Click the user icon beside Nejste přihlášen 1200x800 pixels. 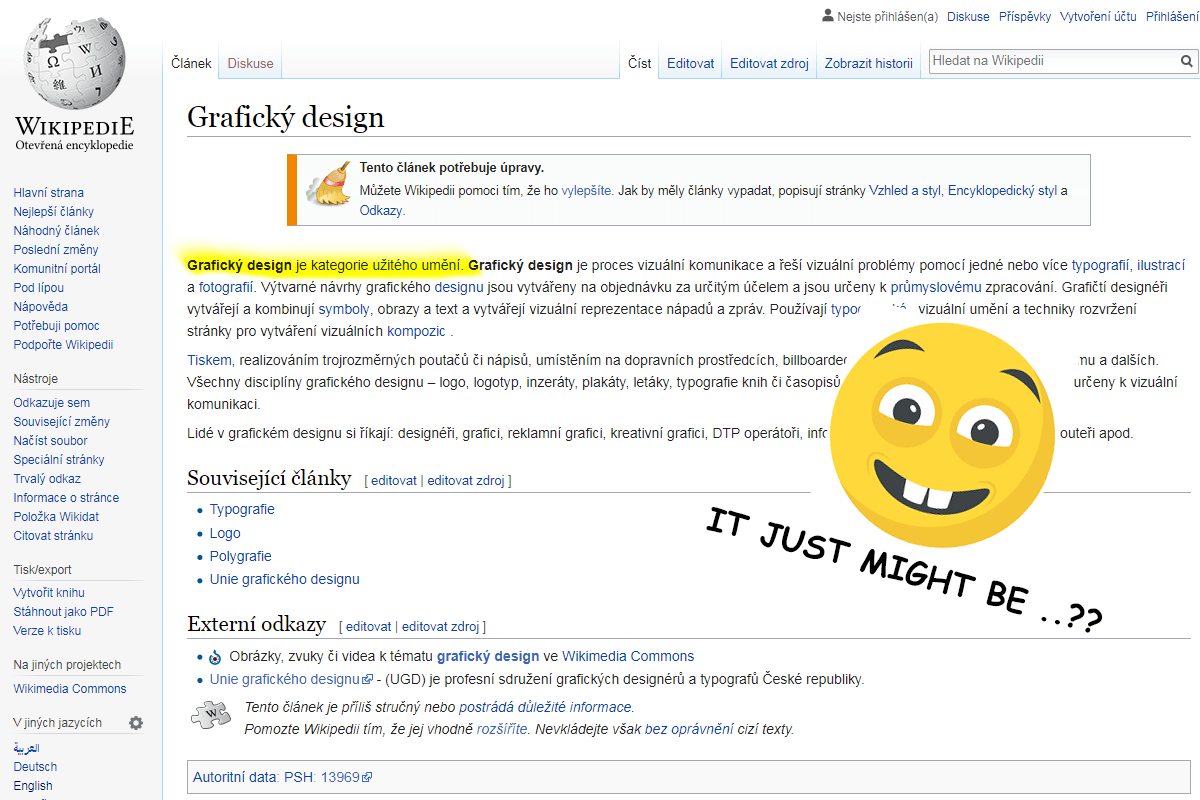pos(827,16)
